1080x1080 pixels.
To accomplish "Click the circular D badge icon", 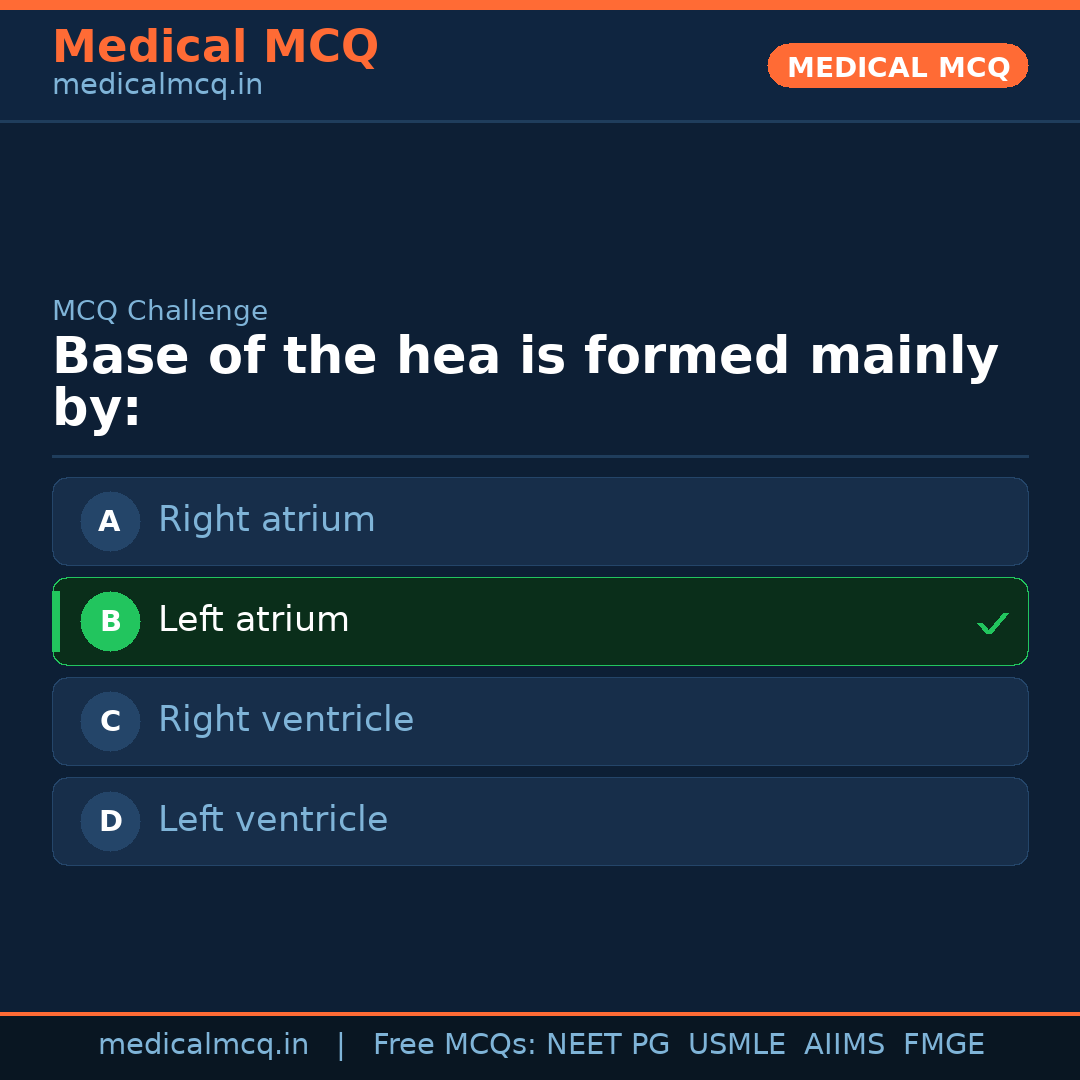I will coord(110,821).
